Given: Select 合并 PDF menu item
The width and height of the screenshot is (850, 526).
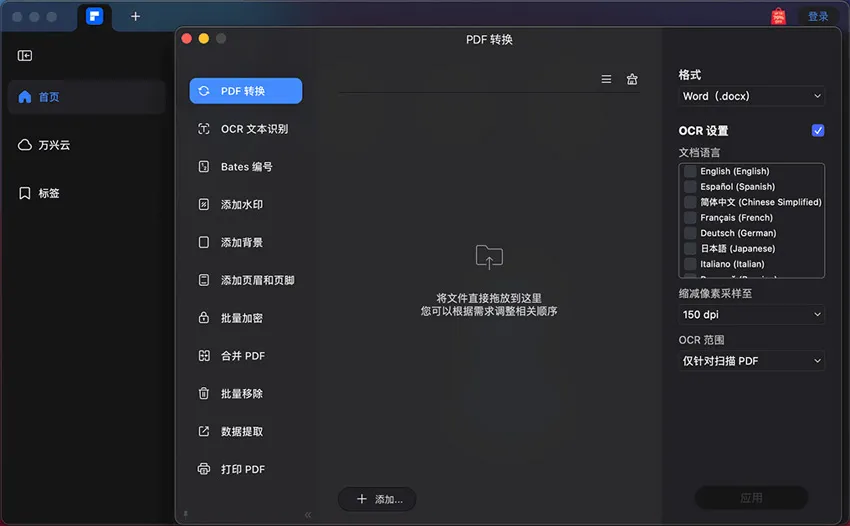Looking at the screenshot, I should [242, 356].
